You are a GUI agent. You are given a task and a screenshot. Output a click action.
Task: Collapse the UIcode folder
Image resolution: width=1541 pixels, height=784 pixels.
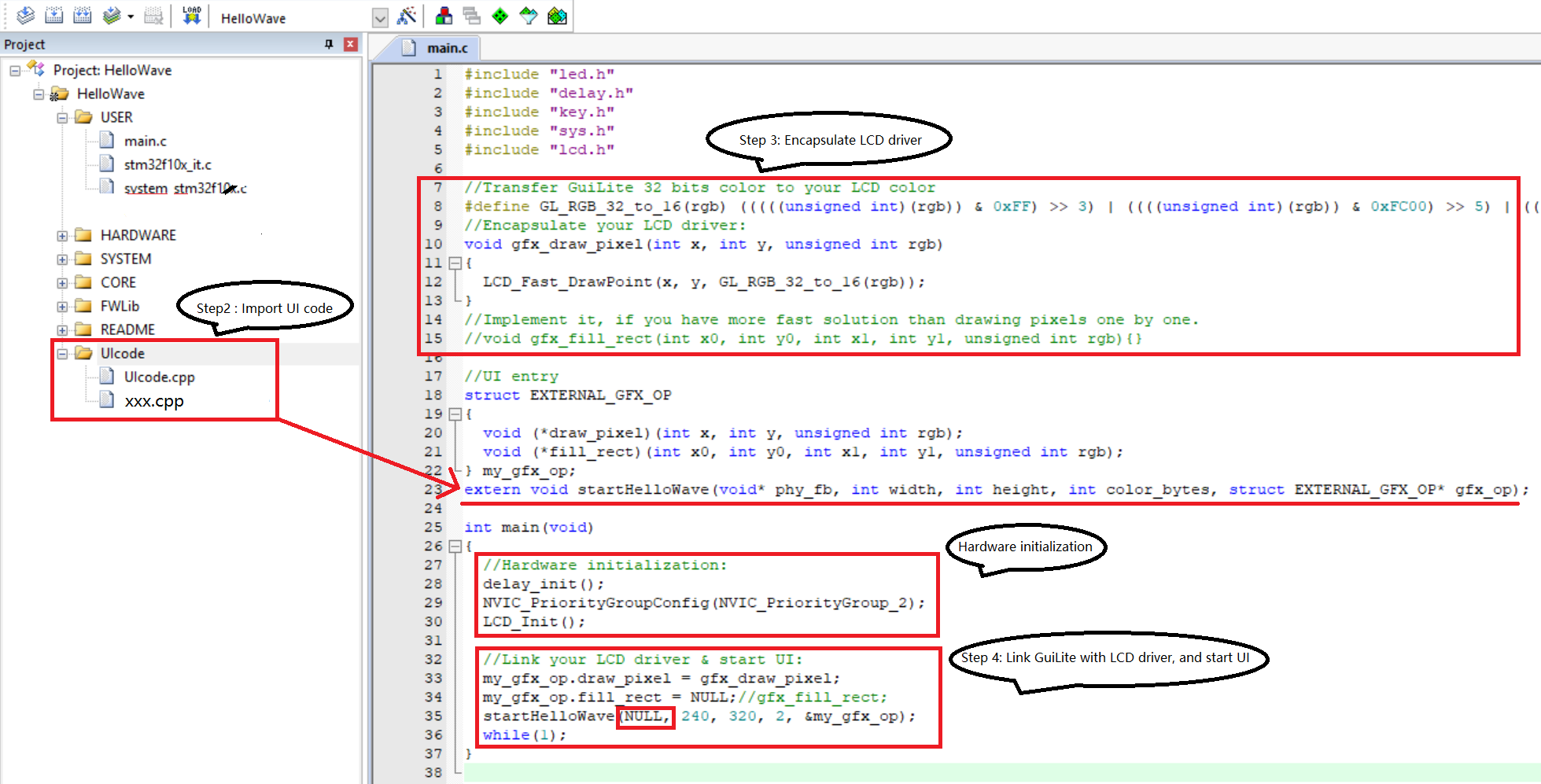[62, 354]
